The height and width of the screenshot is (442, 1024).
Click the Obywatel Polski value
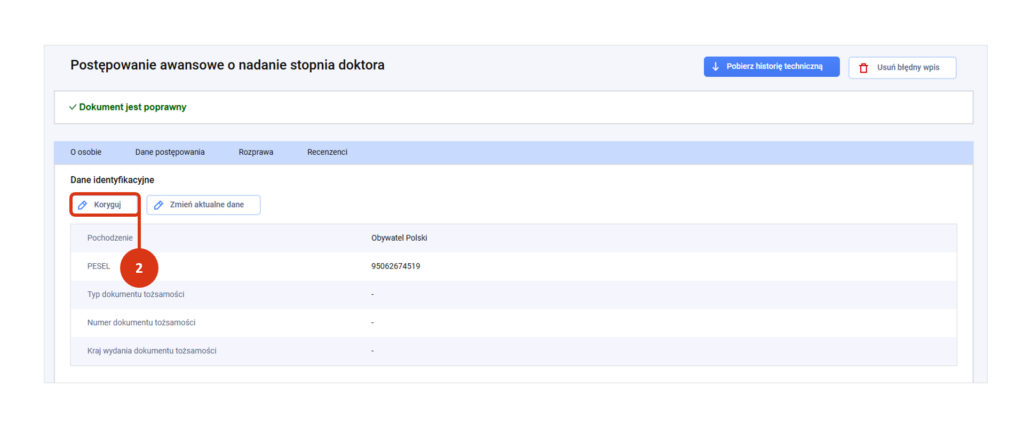[x=400, y=238]
